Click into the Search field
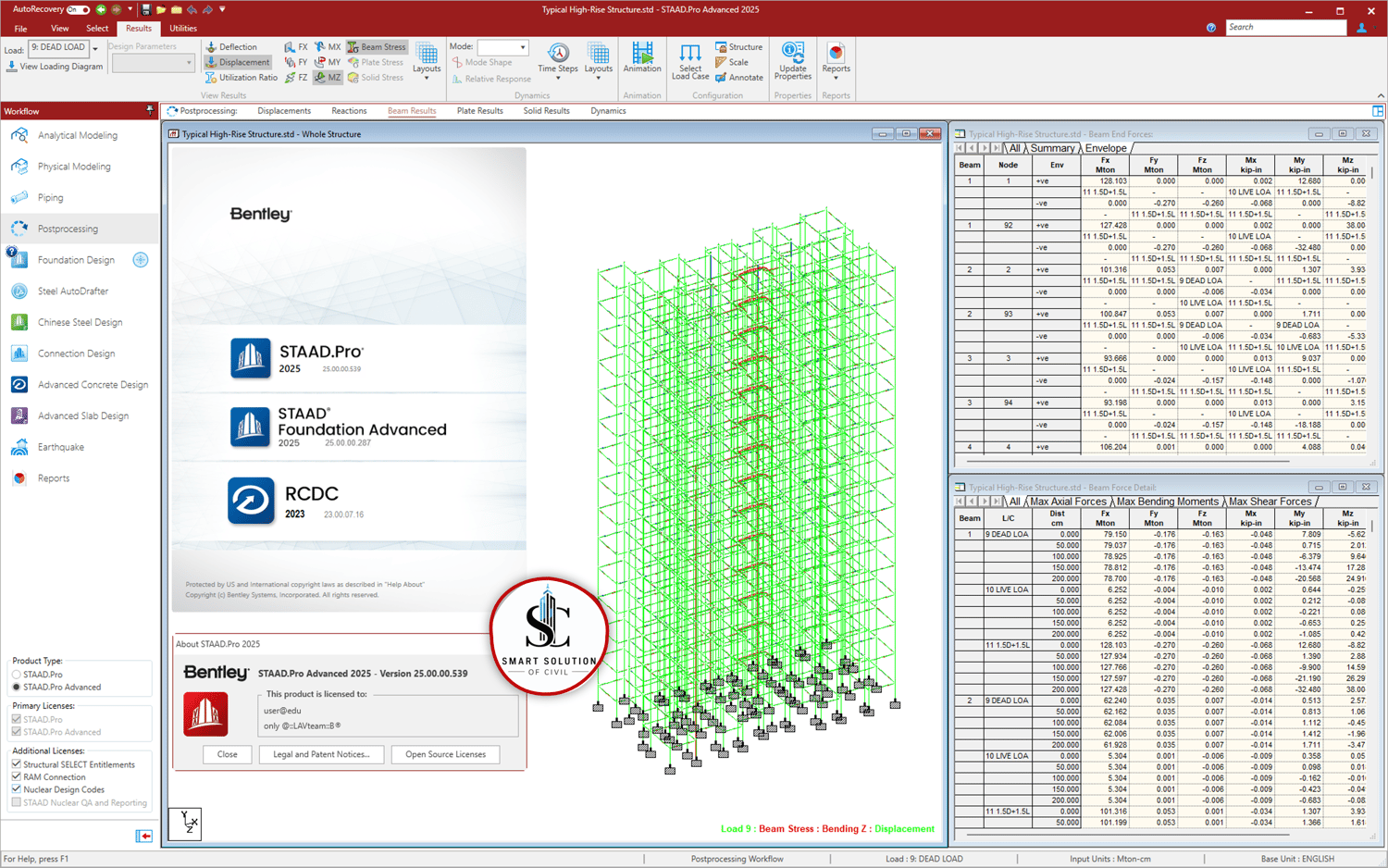The width and height of the screenshot is (1388, 868). coord(1285,28)
